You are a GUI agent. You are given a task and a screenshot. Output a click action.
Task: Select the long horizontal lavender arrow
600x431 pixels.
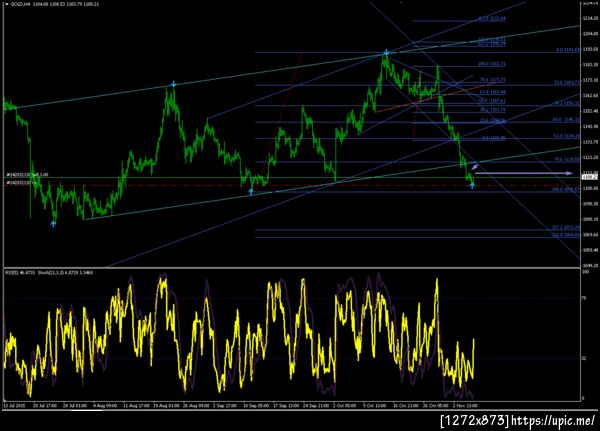pos(523,173)
